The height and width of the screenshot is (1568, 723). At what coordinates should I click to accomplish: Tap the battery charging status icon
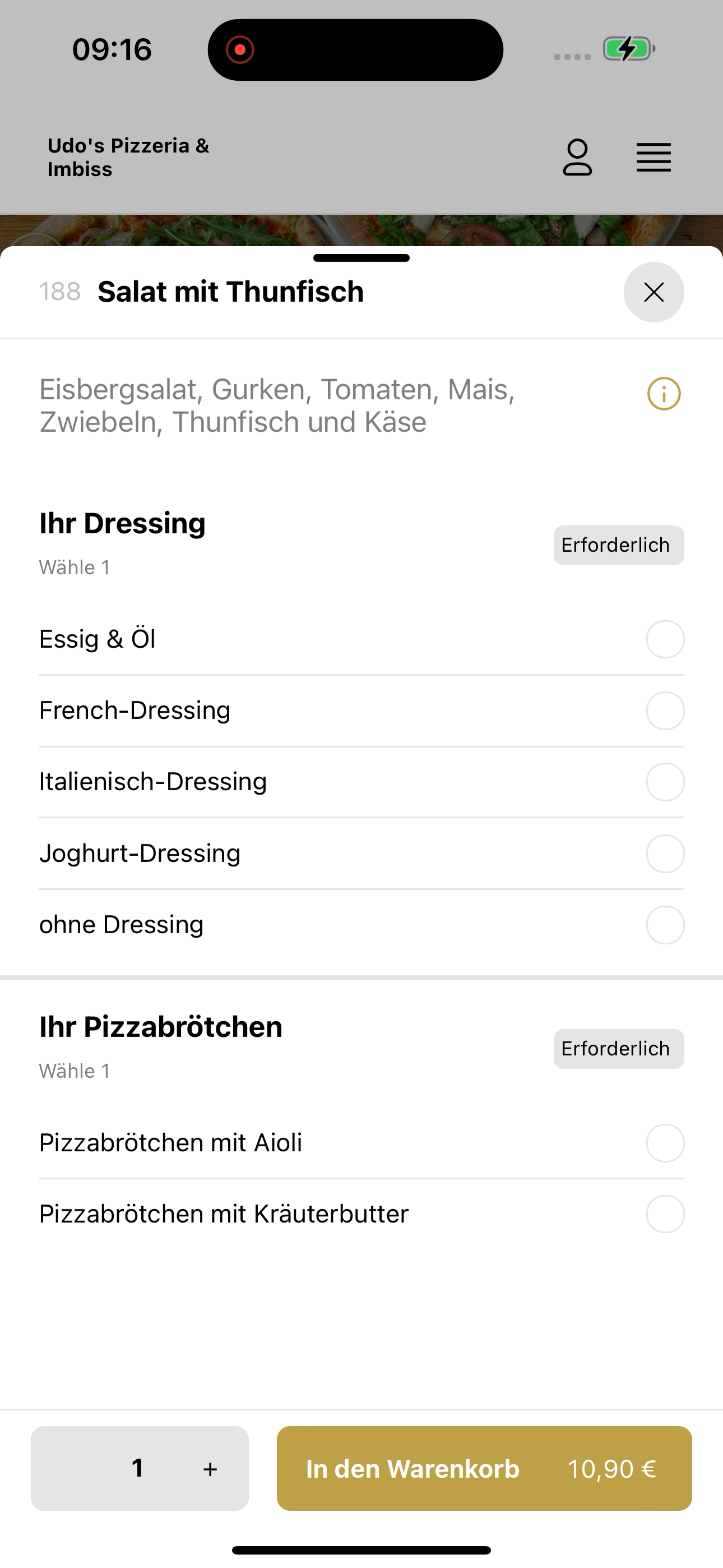pos(629,49)
